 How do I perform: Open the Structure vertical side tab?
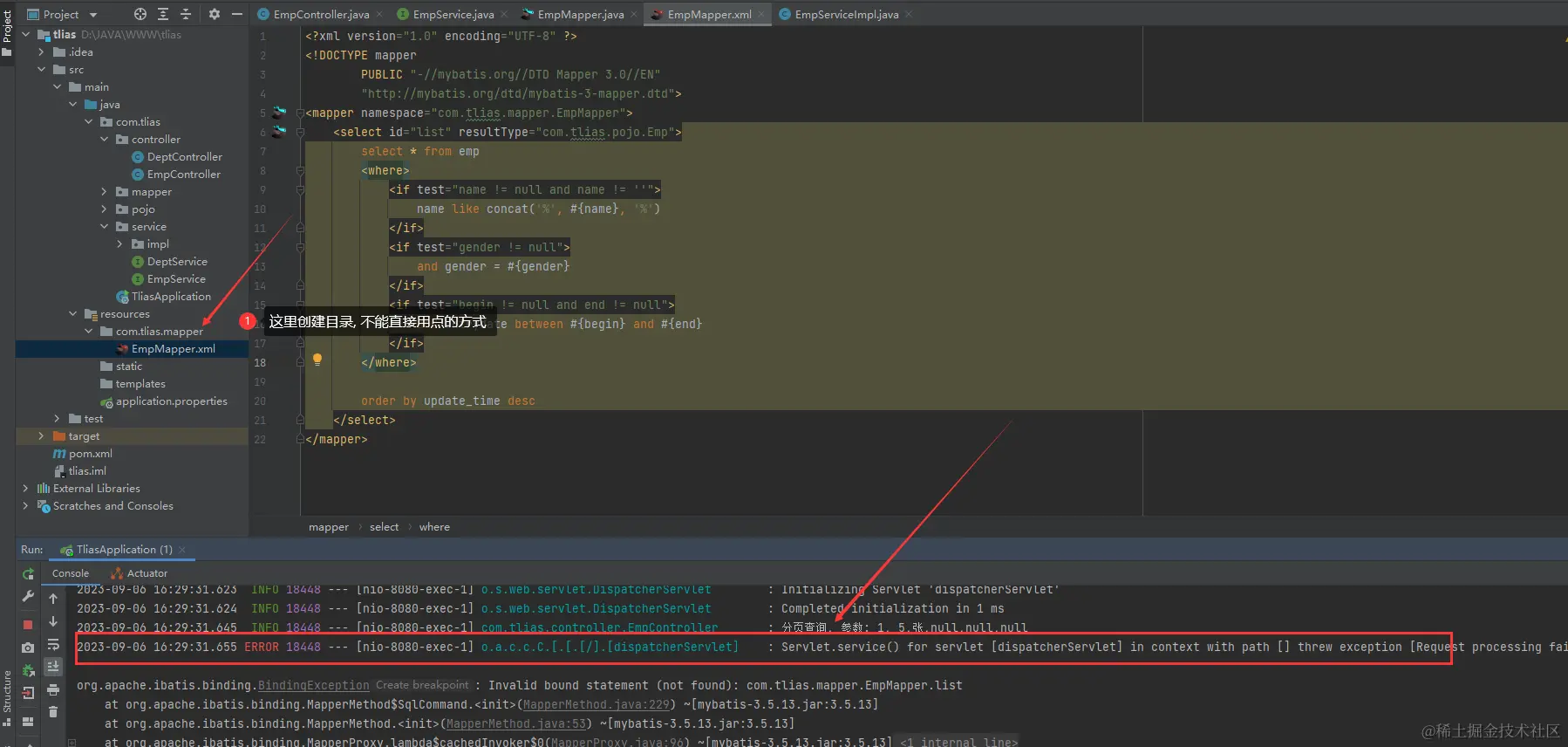(x=7, y=698)
